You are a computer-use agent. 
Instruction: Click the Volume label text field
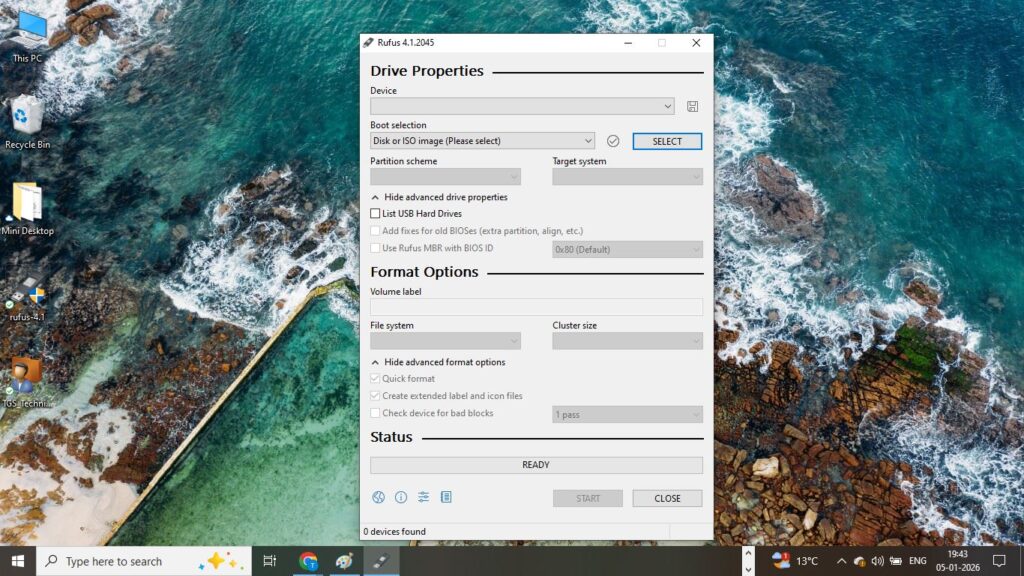point(536,307)
